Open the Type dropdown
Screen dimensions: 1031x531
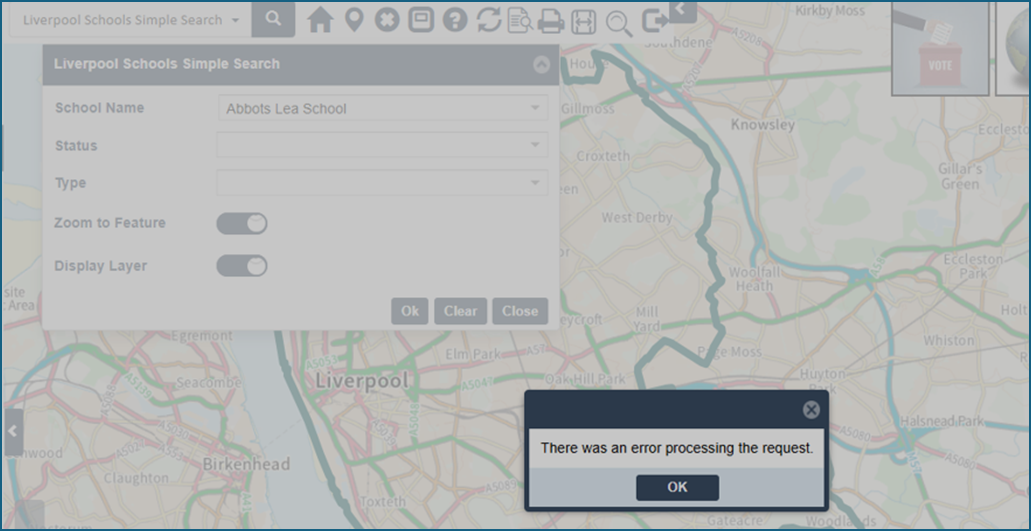pos(383,183)
